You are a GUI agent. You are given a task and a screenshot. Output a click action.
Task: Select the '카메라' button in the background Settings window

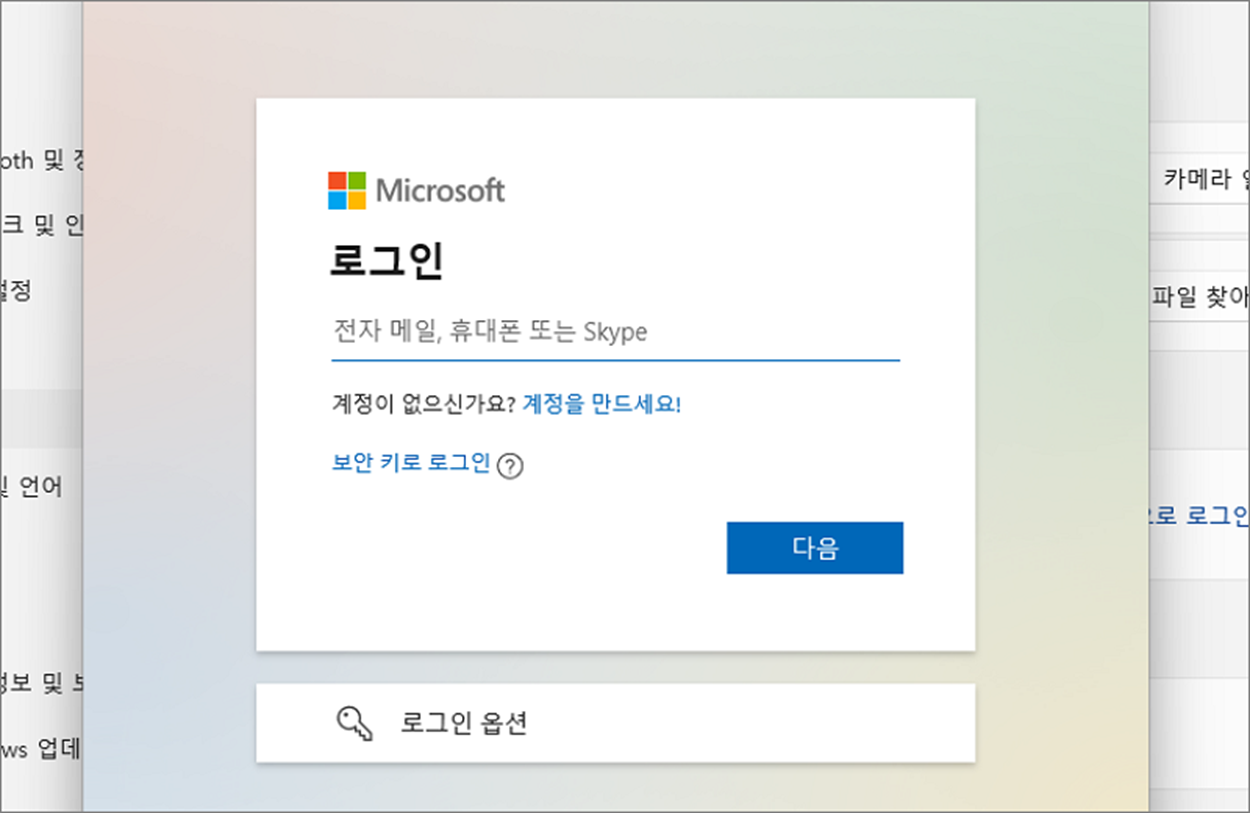click(1200, 179)
